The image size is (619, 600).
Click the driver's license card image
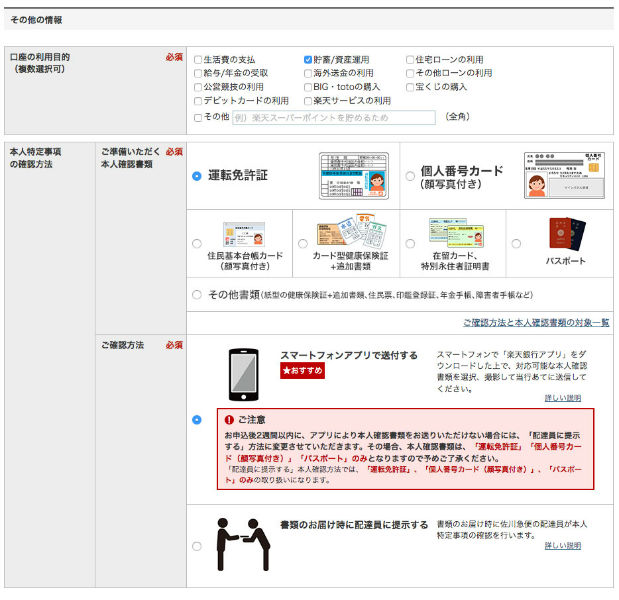(353, 176)
